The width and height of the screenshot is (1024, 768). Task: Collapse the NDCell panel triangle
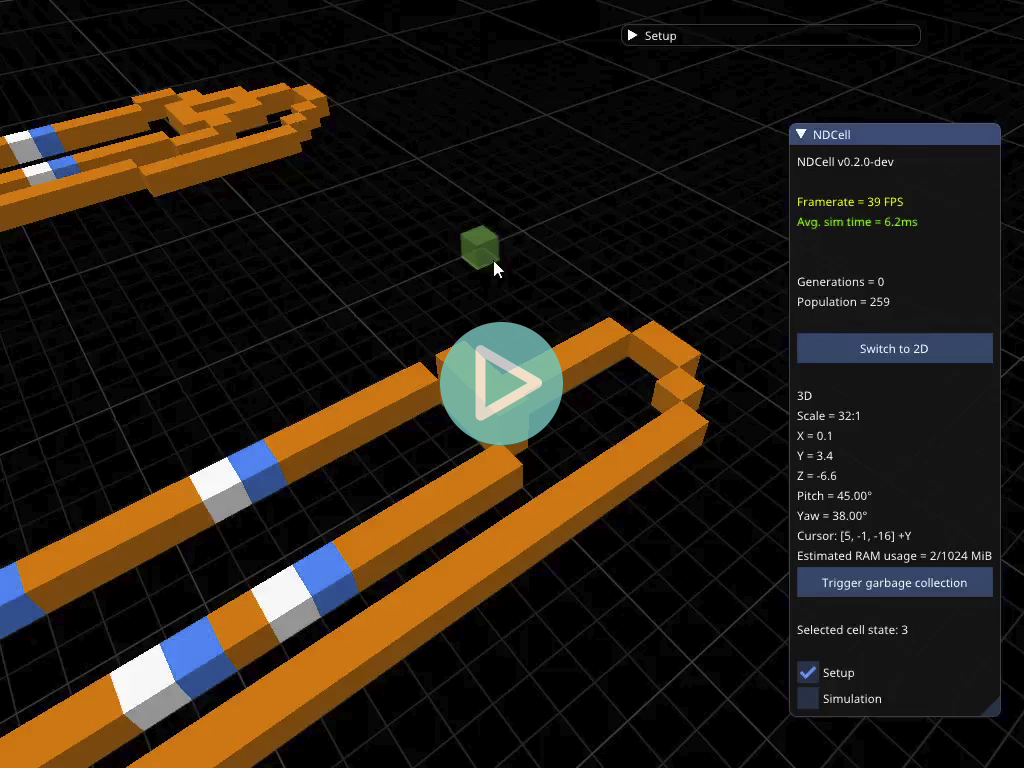point(801,134)
